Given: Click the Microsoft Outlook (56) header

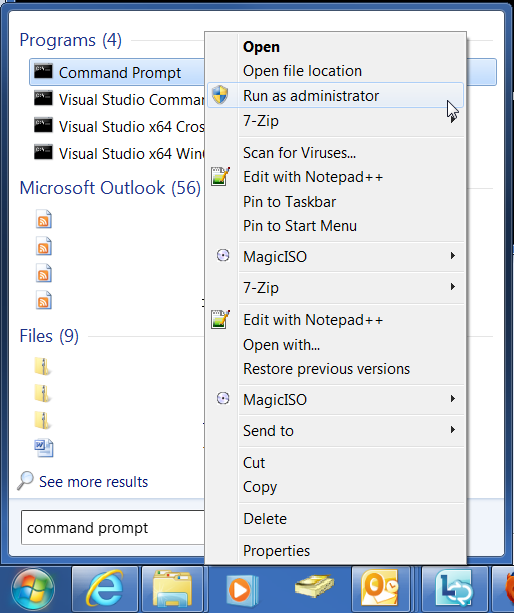Looking at the screenshot, I should click(110, 188).
